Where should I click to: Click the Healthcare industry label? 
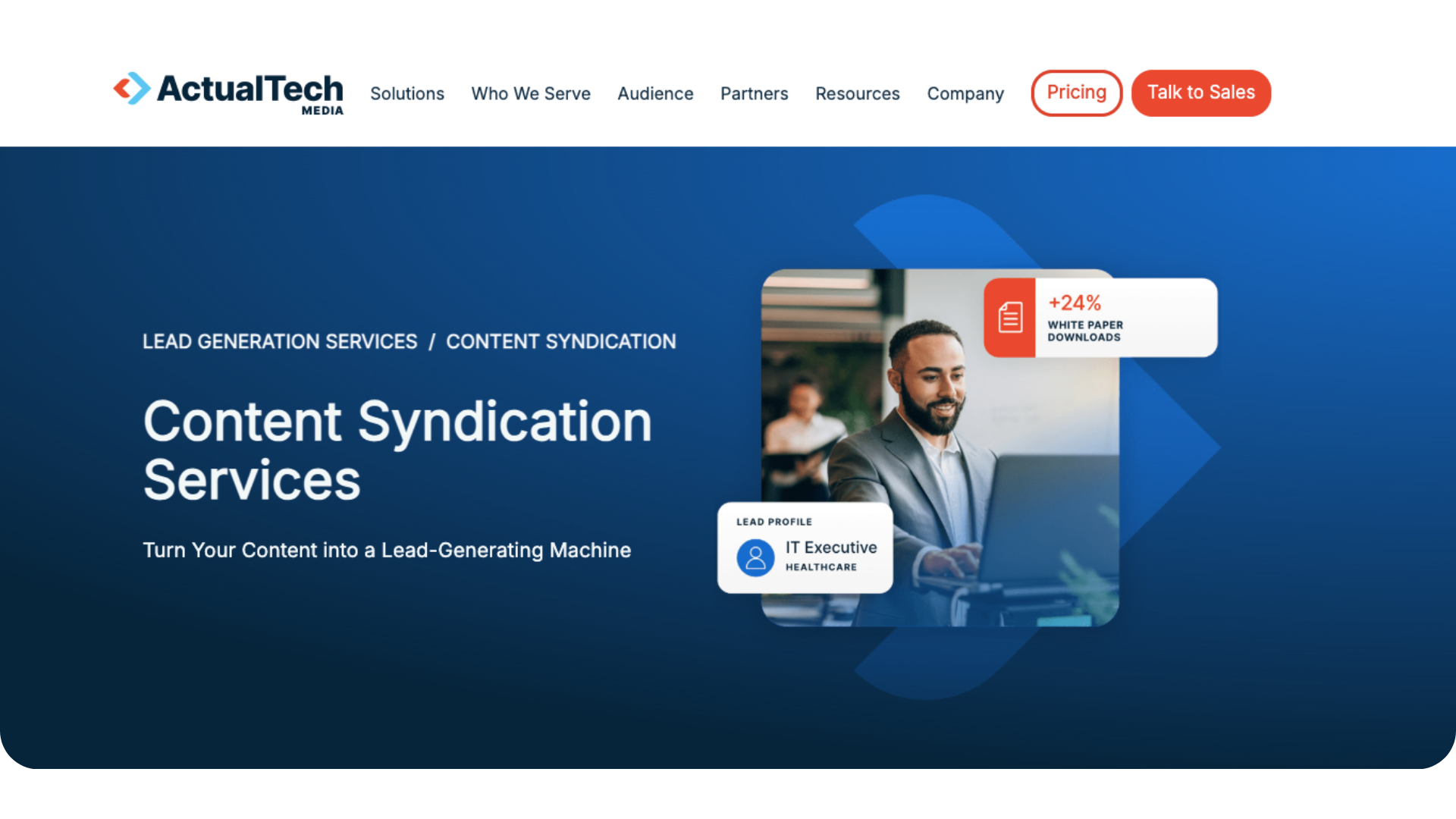click(x=821, y=567)
